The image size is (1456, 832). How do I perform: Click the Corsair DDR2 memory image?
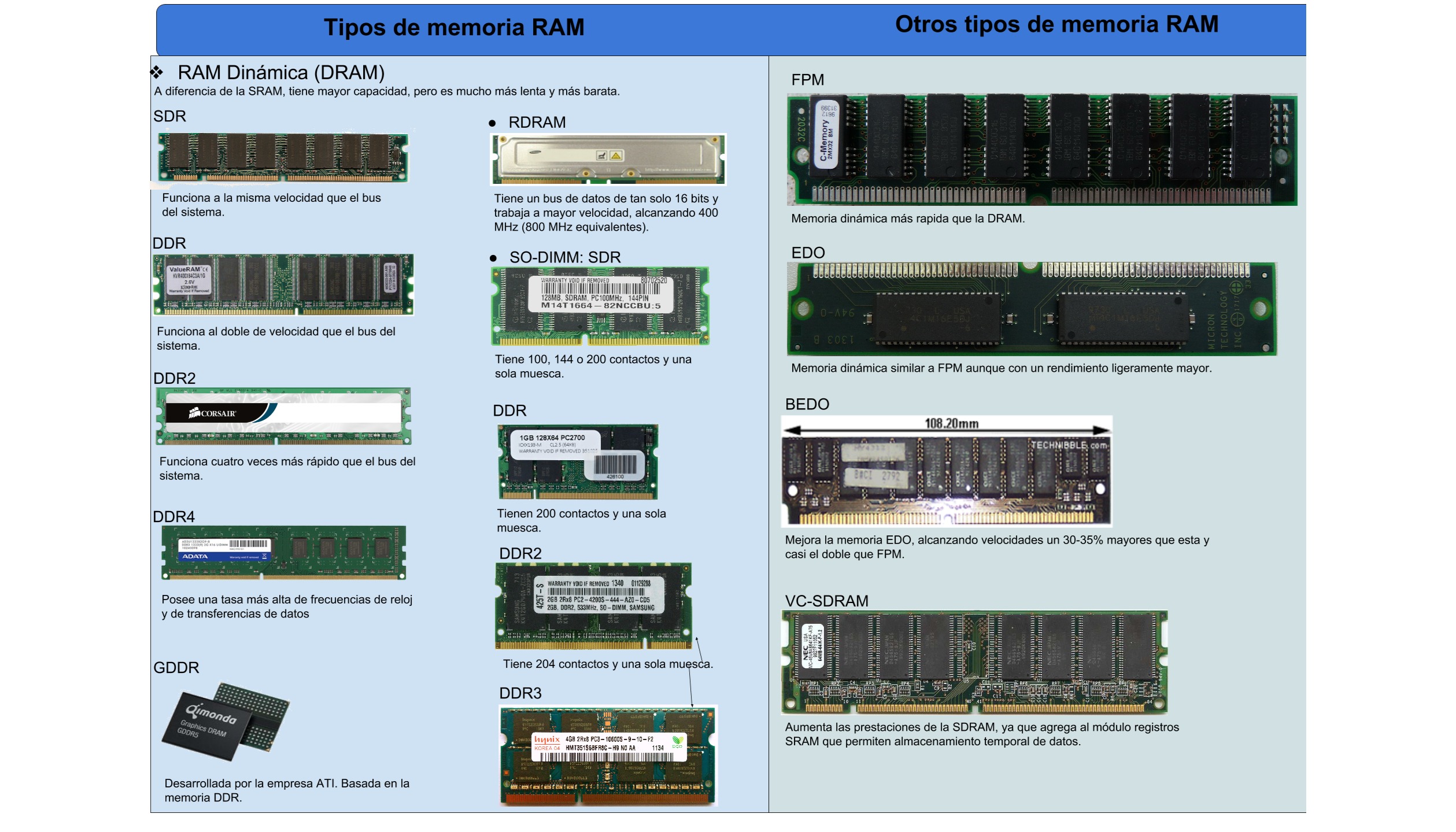coord(283,416)
